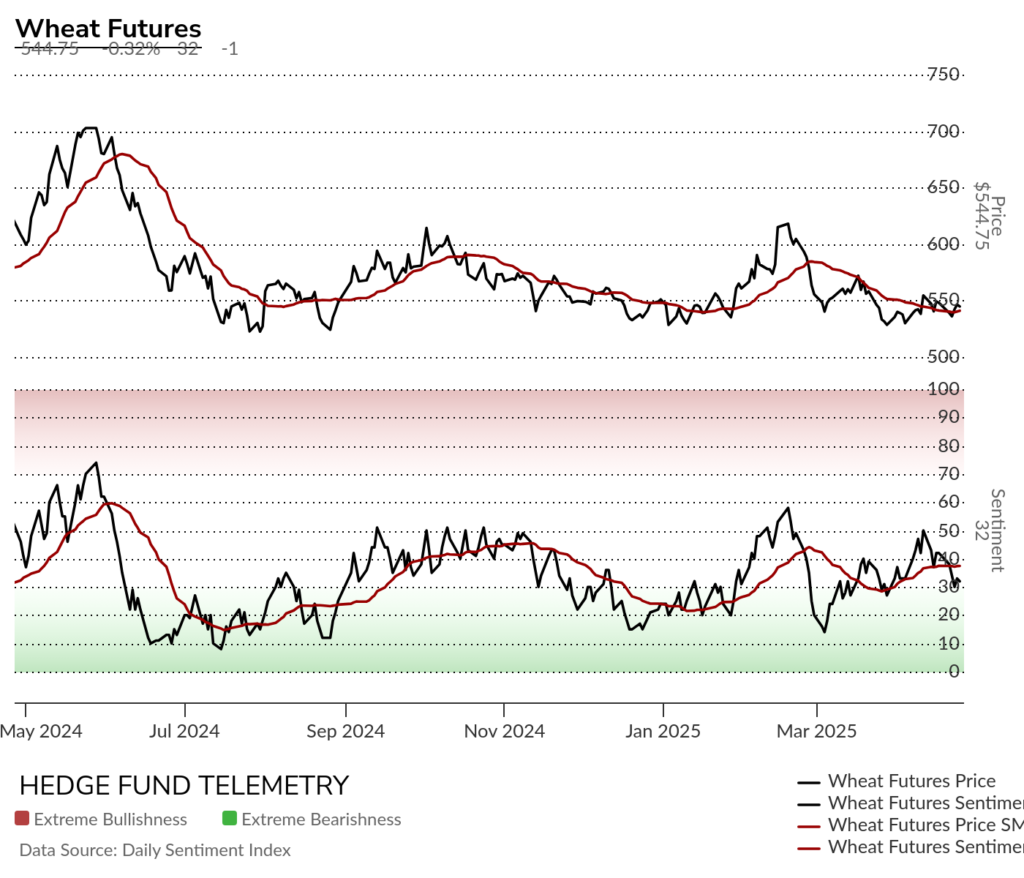Screen dimensions: 1024x878
Task: Click the vertical Price $544.75 axis title
Action: (x=989, y=216)
